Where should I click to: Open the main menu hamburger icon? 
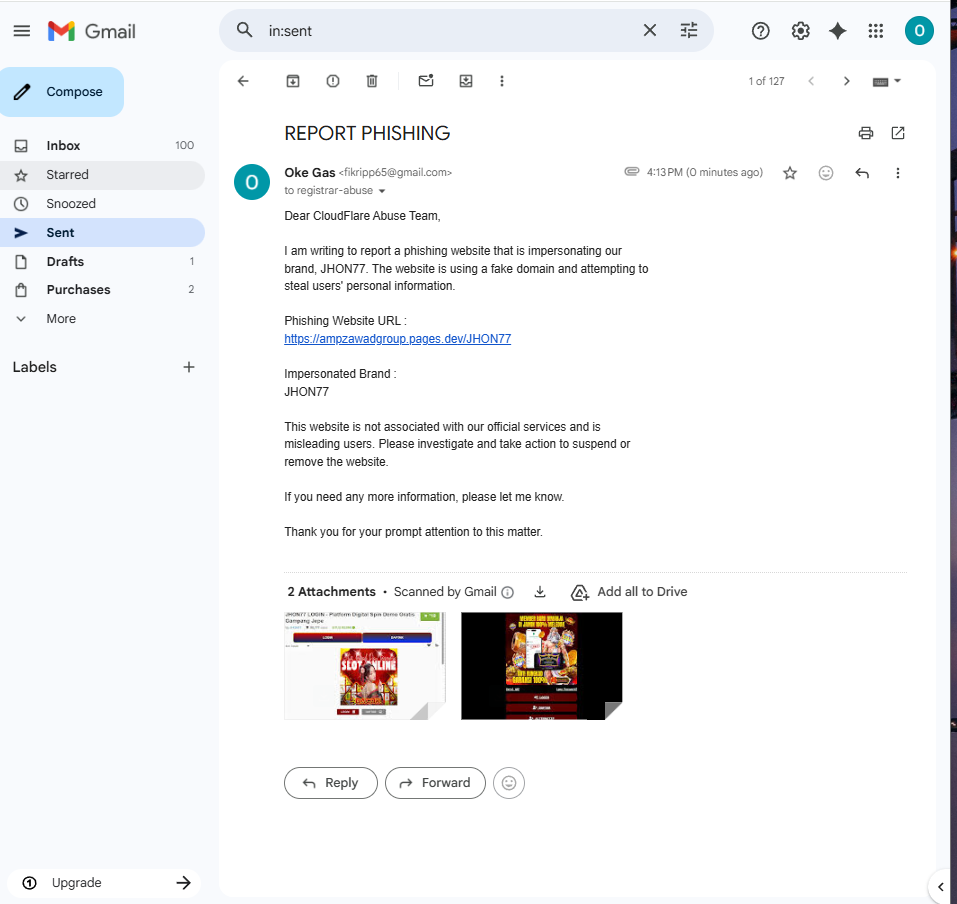coord(21,31)
